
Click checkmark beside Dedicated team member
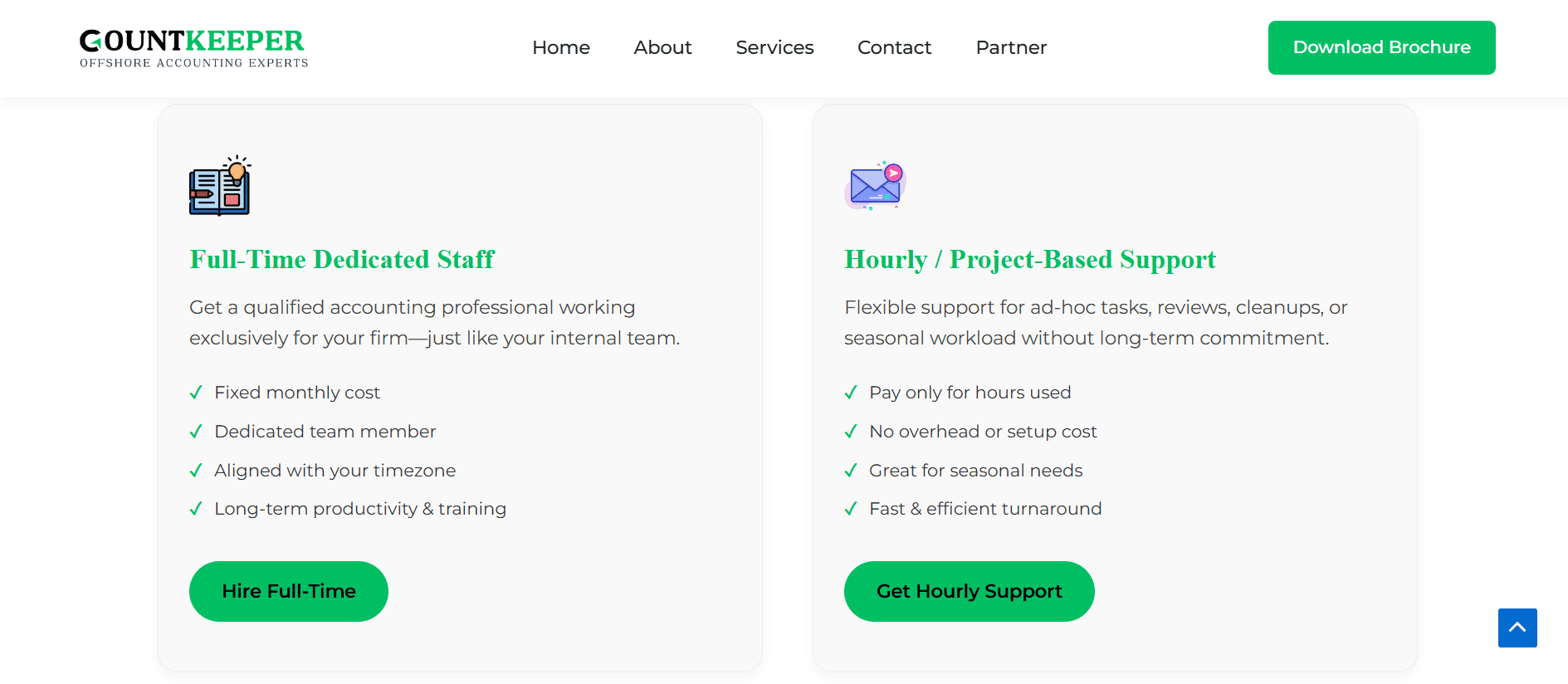196,432
